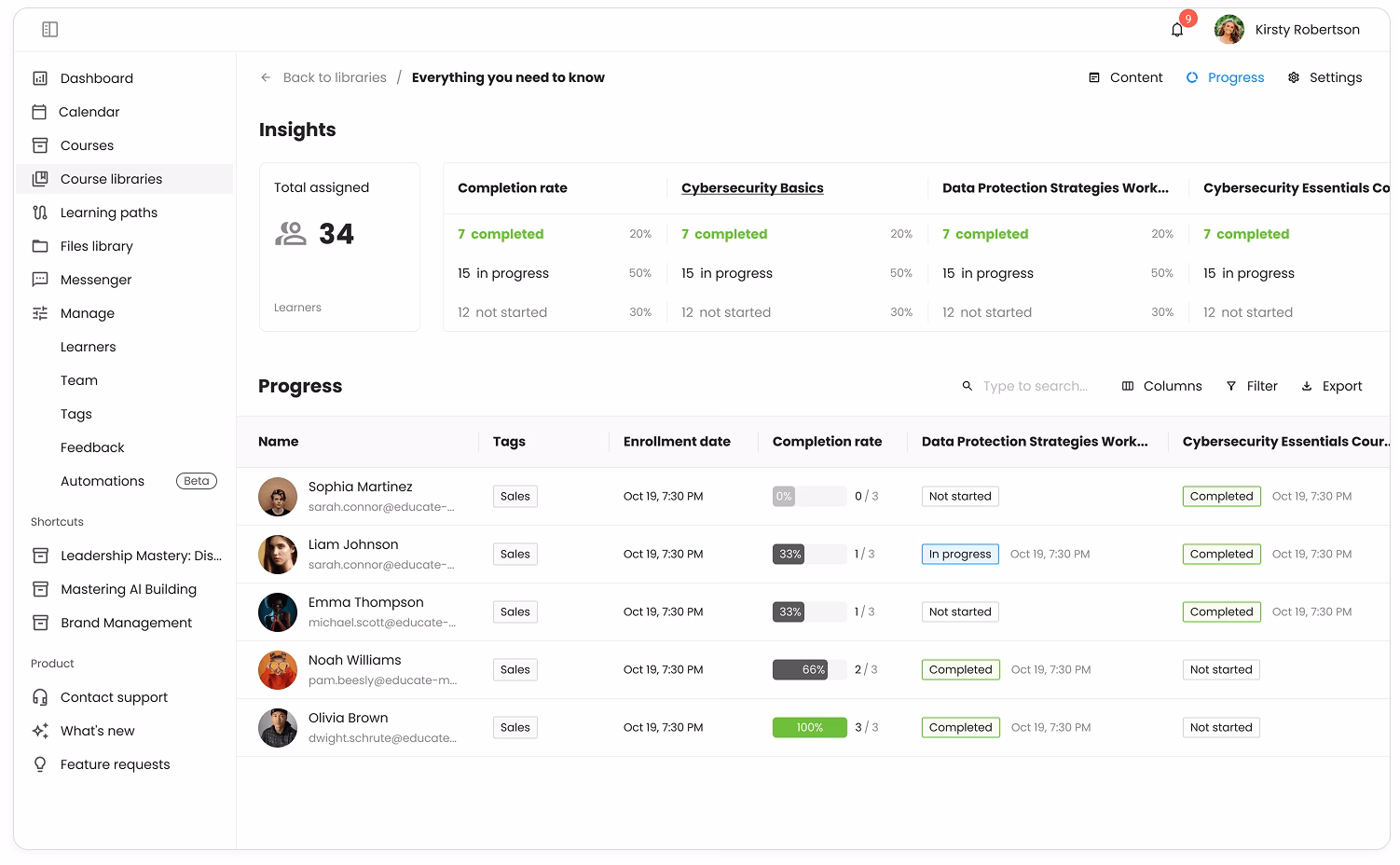Click the Learning paths icon

coord(40,213)
